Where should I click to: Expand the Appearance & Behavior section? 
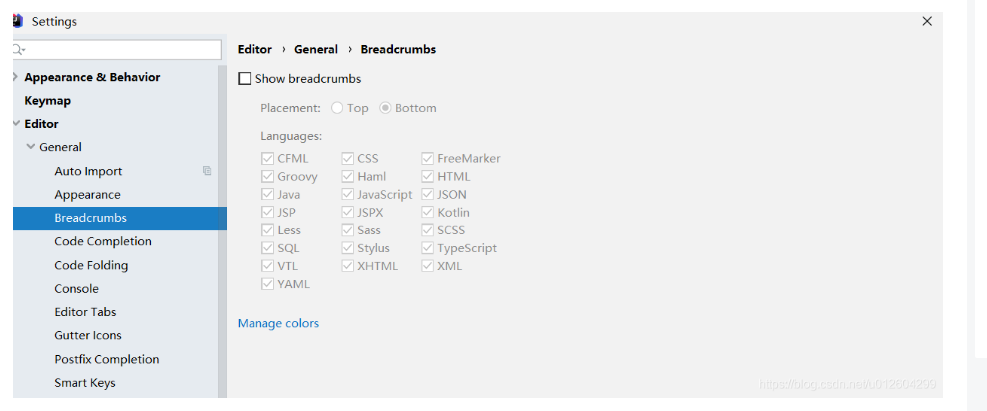(x=16, y=77)
